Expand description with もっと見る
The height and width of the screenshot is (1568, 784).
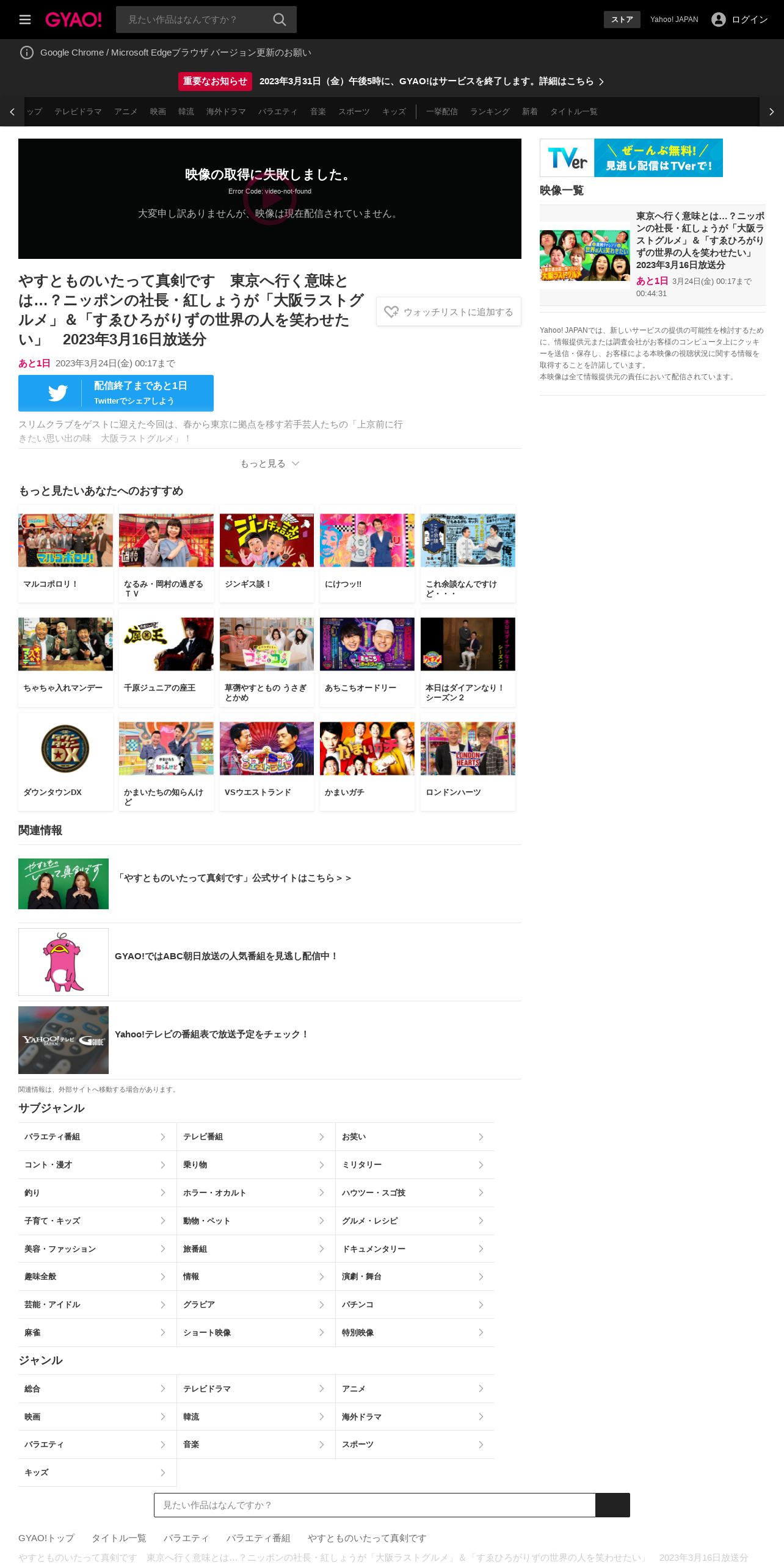(269, 463)
